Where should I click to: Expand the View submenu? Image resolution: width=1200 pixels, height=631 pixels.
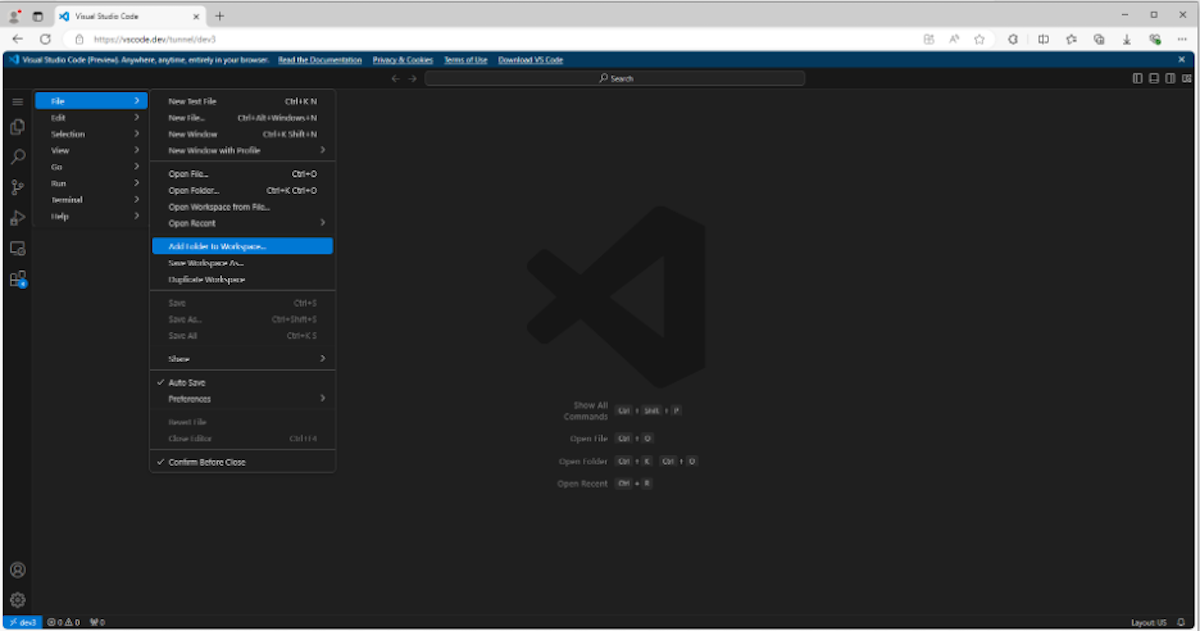[91, 150]
